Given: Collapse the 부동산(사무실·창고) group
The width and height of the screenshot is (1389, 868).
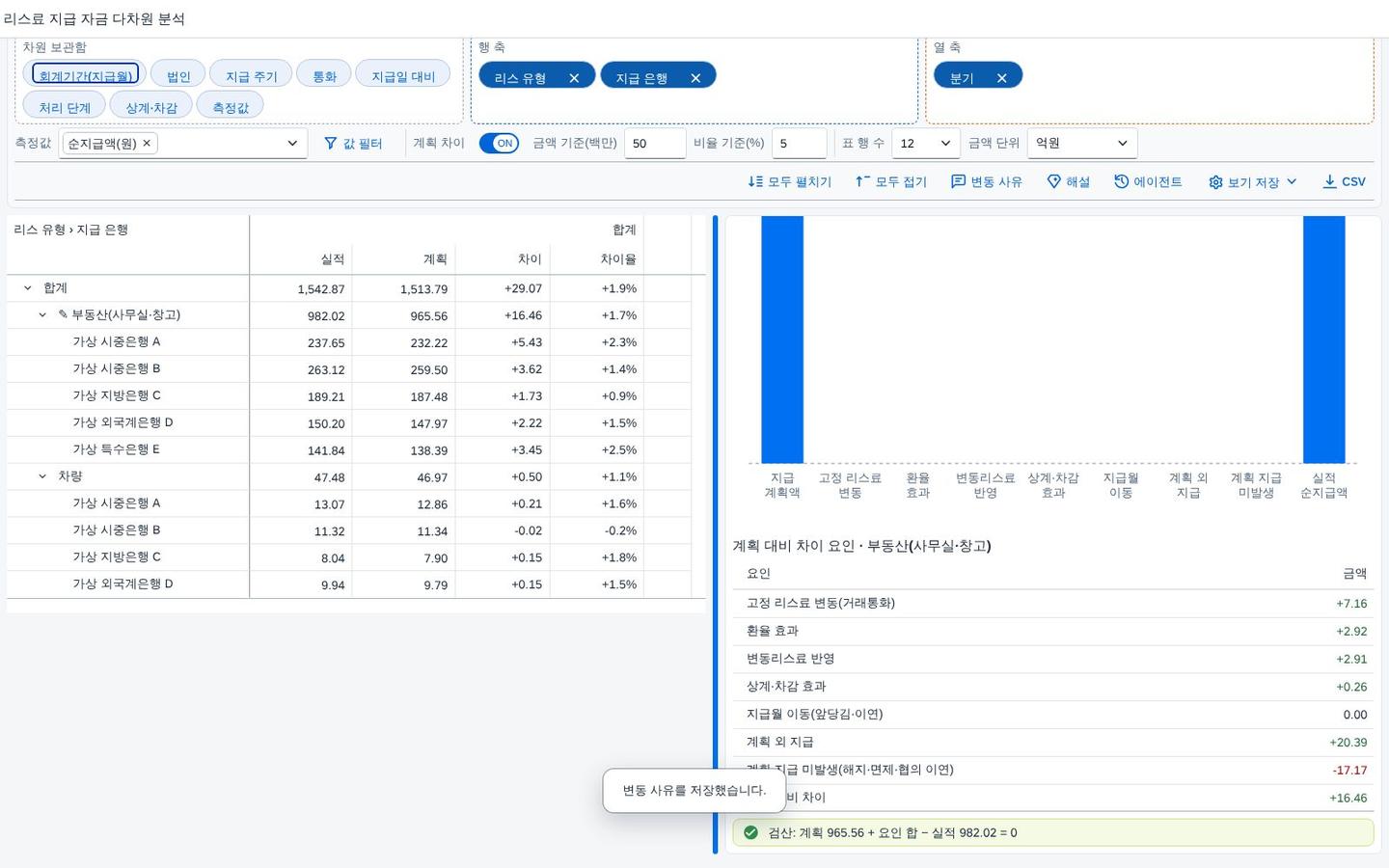Looking at the screenshot, I should pos(42,315).
